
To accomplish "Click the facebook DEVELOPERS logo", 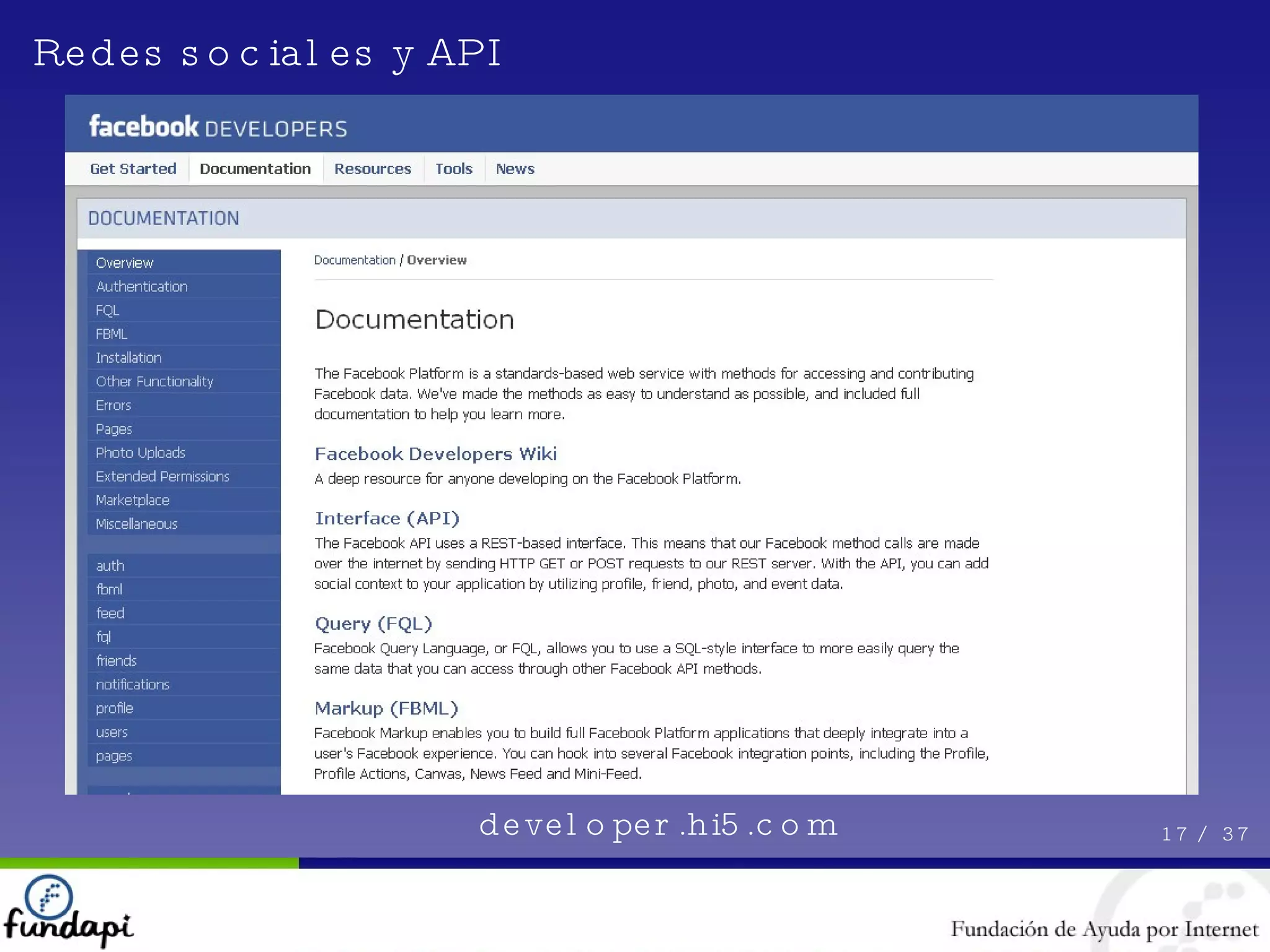I will coord(218,127).
